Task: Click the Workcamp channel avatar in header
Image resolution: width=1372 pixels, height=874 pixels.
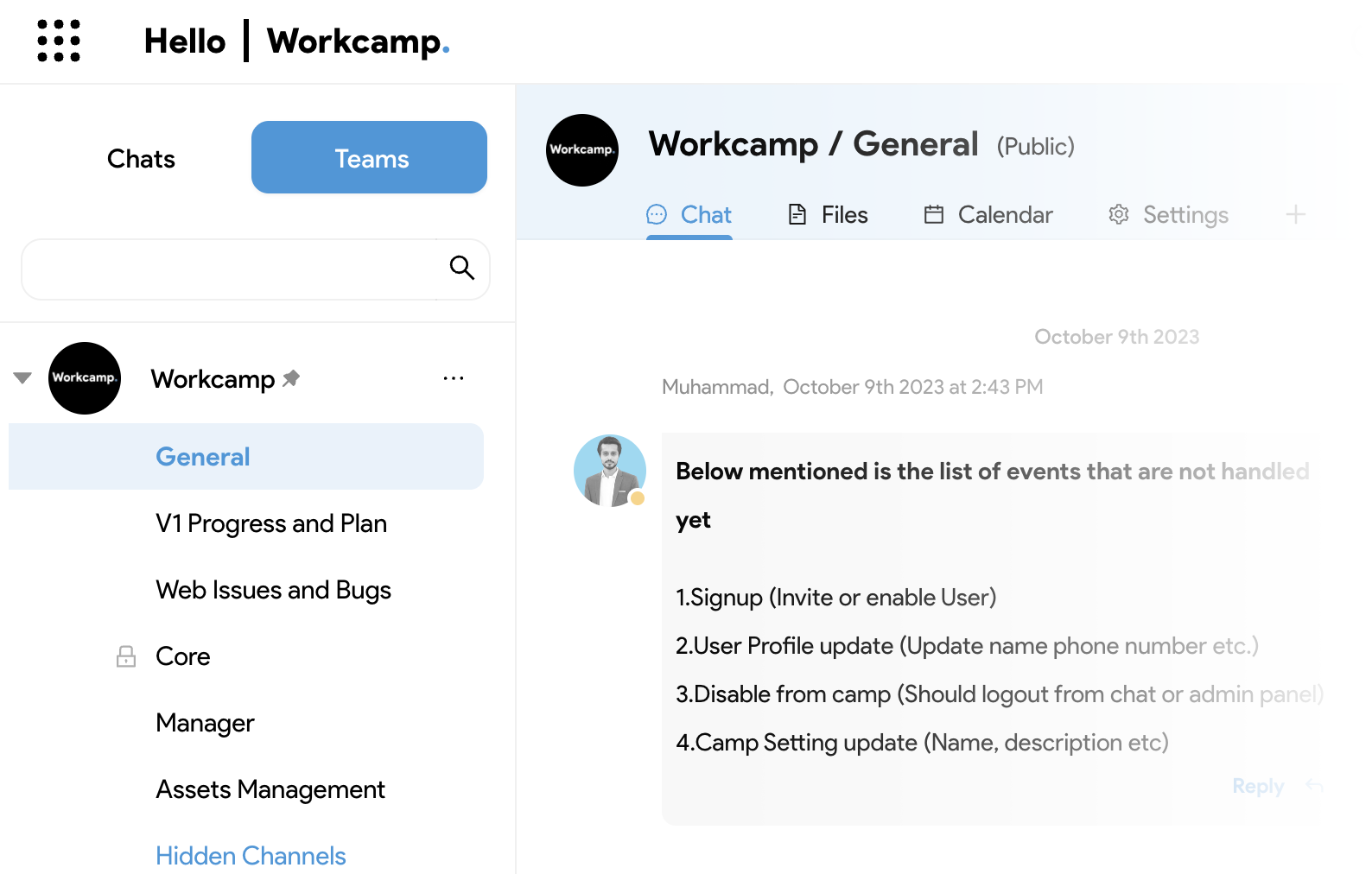Action: click(582, 150)
